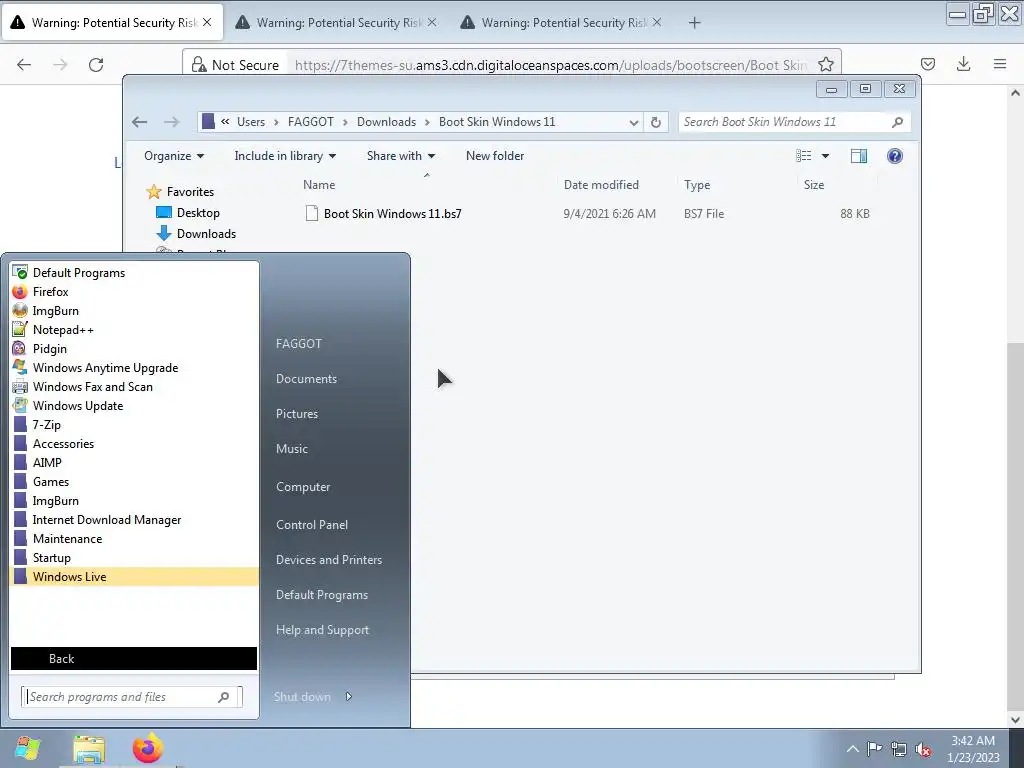Viewport: 1024px width, 768px height.
Task: Open the address bar history dropdown
Action: coord(633,122)
